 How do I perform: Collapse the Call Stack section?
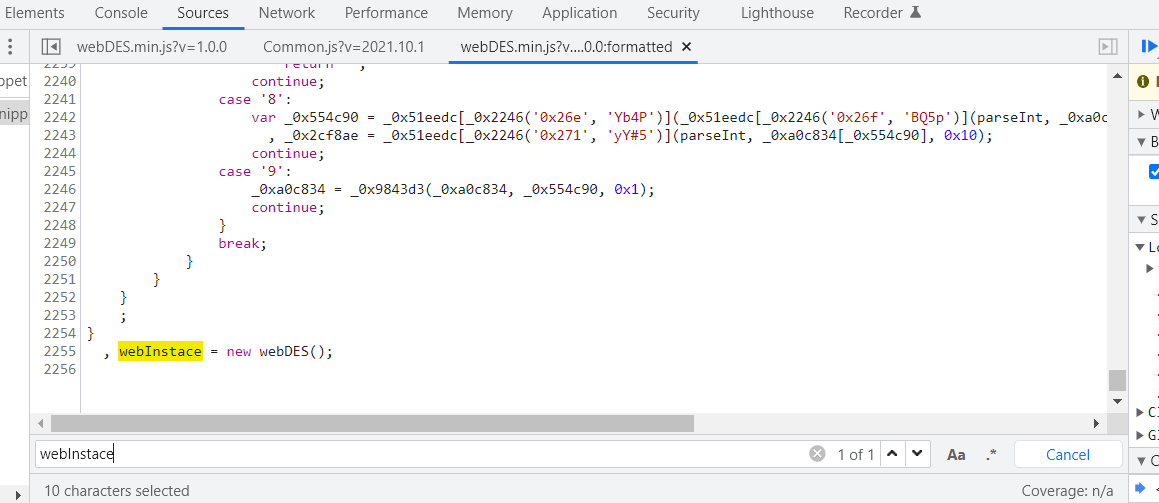point(1139,462)
